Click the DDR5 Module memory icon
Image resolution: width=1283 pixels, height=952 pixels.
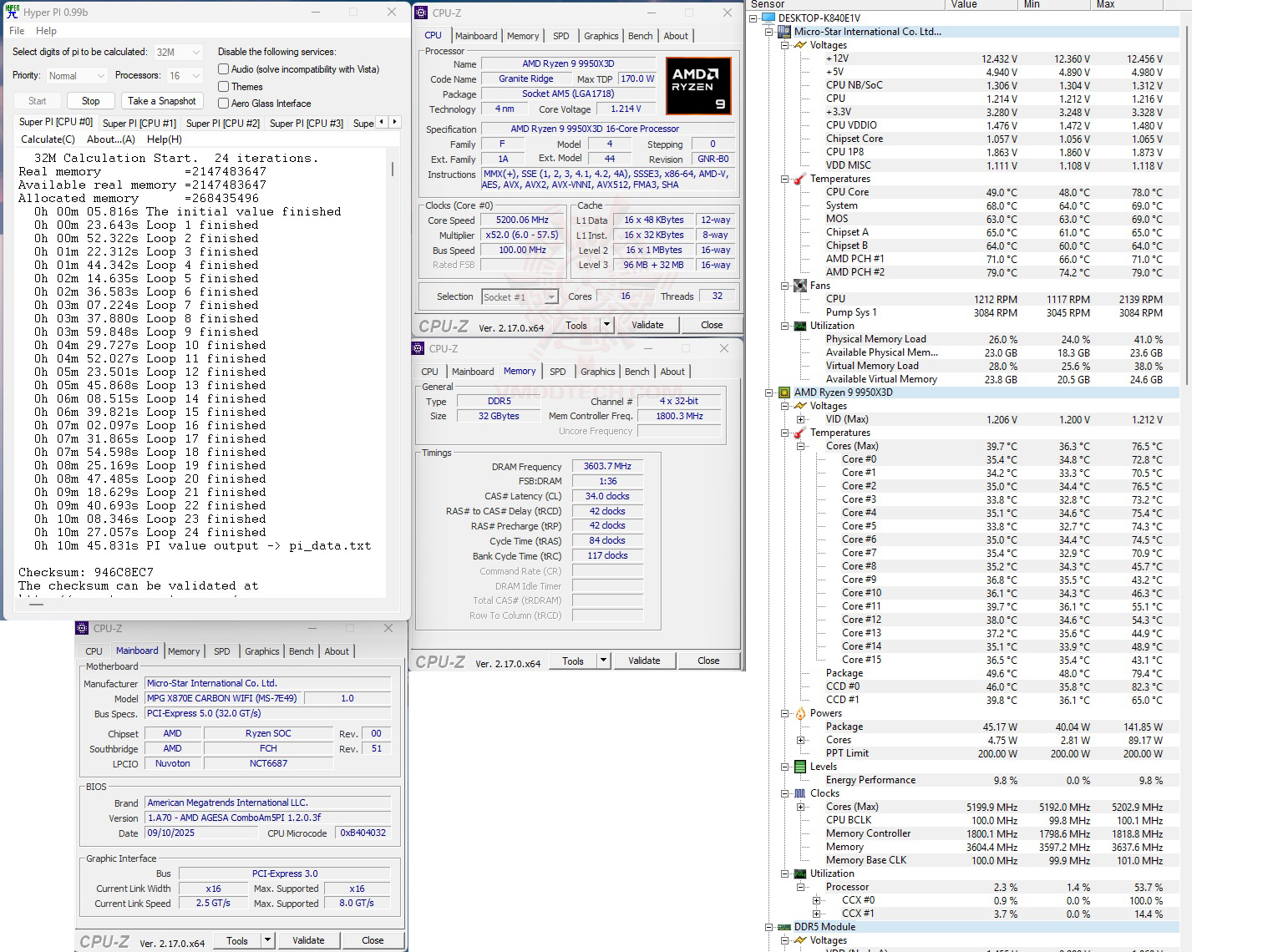[783, 927]
